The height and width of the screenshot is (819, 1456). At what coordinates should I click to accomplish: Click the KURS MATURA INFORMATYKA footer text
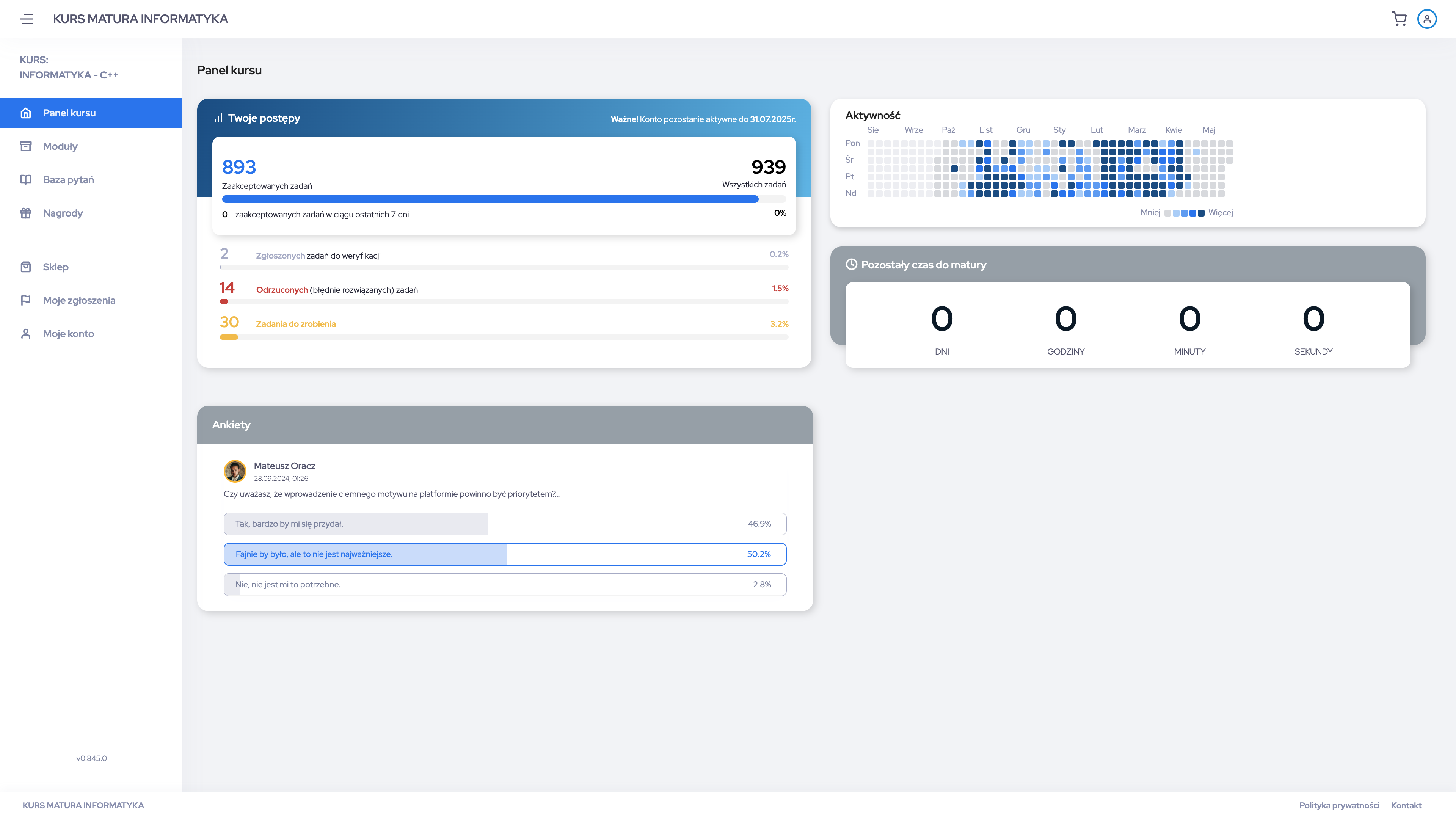pyautogui.click(x=83, y=805)
